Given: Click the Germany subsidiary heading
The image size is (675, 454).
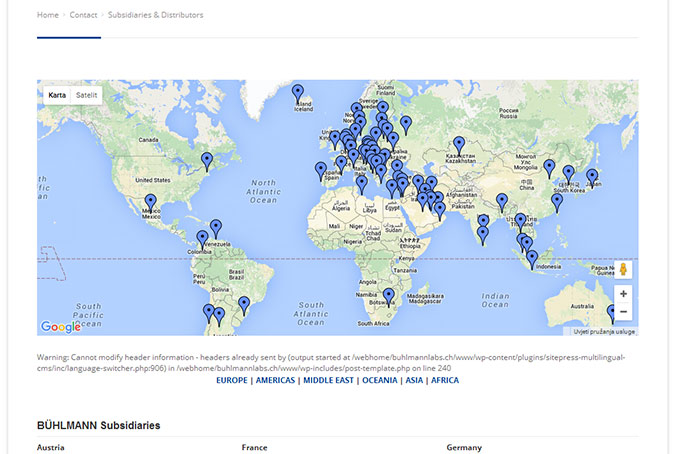Looking at the screenshot, I should [x=464, y=448].
